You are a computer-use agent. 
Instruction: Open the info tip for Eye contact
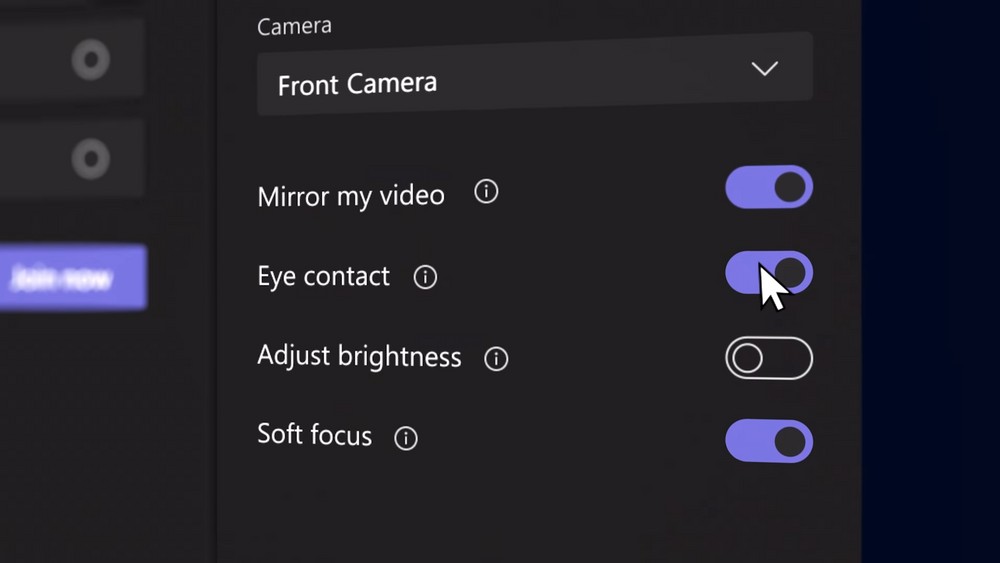pos(425,277)
